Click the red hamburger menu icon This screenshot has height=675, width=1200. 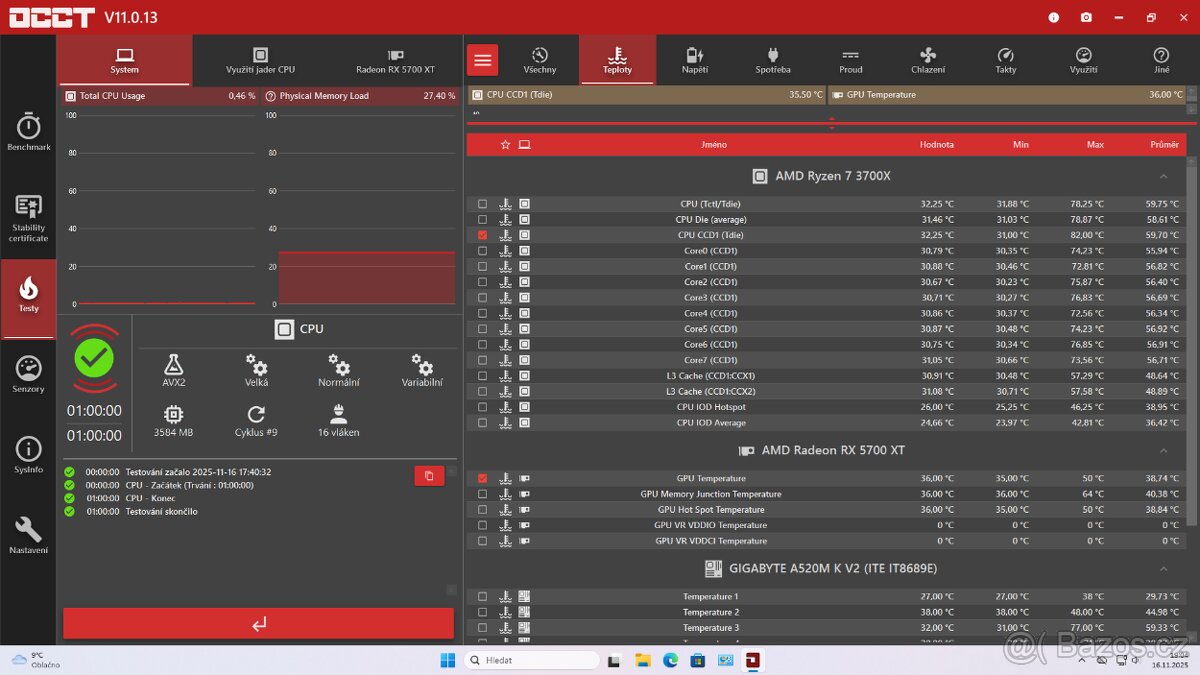(x=482, y=59)
